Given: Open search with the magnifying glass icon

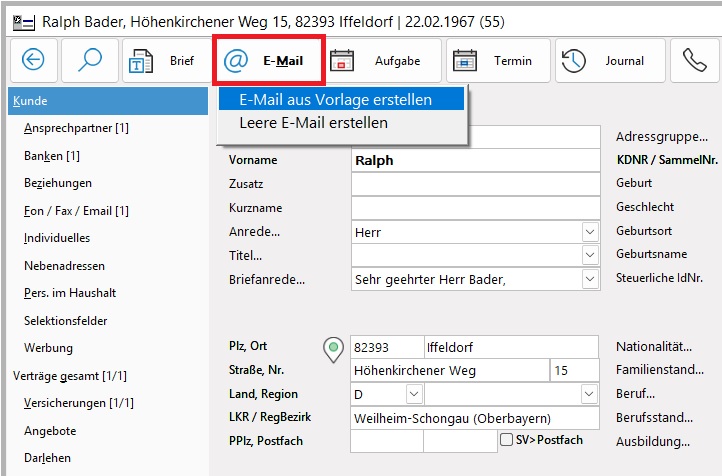Looking at the screenshot, I should point(90,61).
